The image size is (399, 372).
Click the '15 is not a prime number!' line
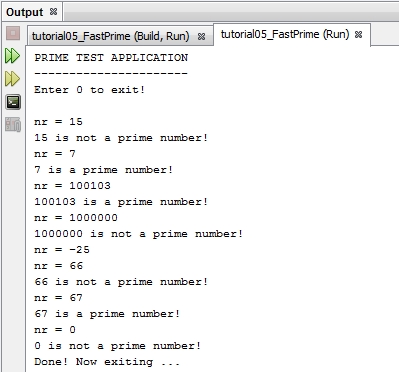[121, 138]
